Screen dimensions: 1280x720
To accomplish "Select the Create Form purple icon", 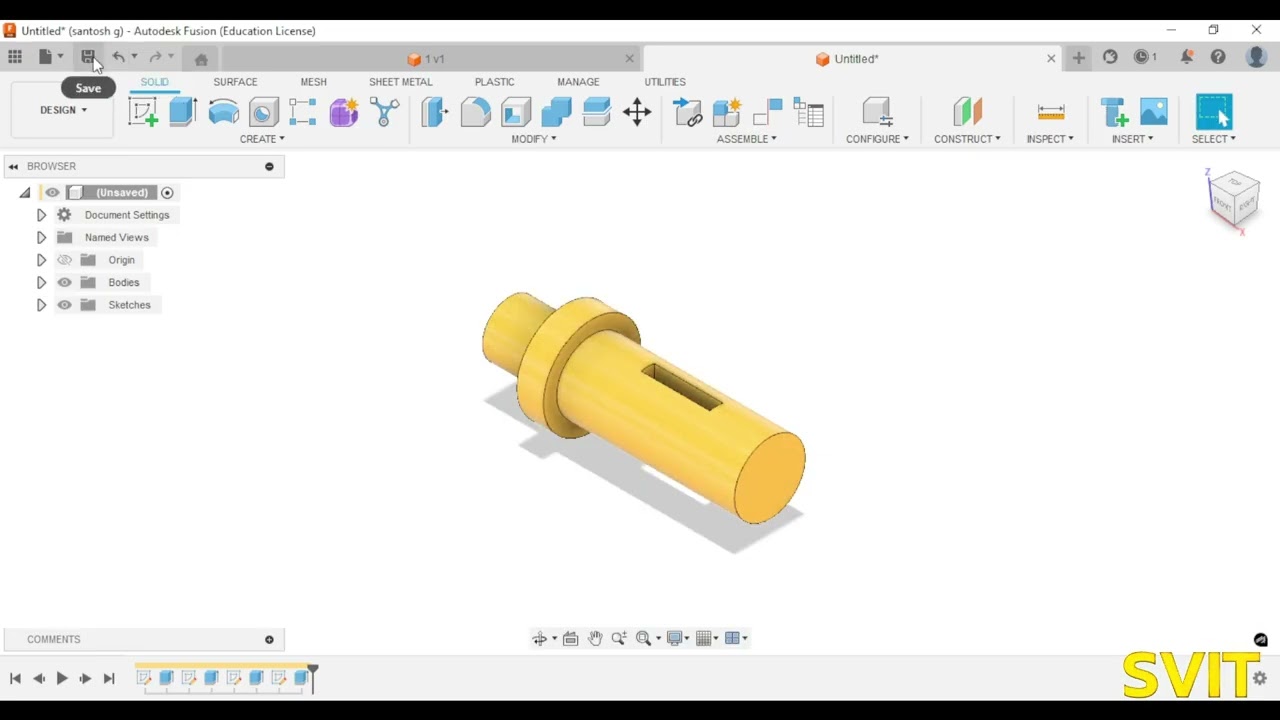I will 344,112.
